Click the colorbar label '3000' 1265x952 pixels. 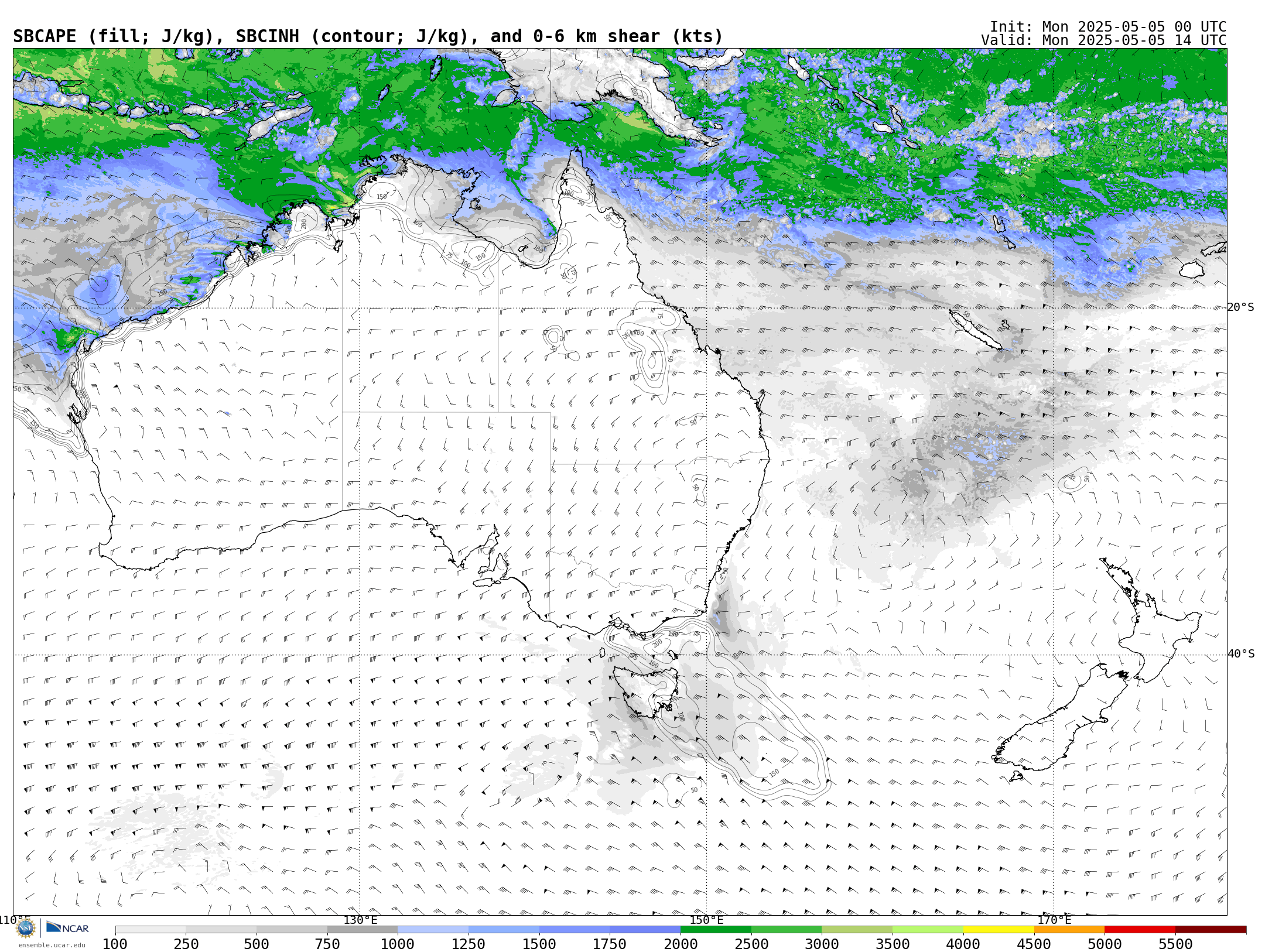pos(822,944)
